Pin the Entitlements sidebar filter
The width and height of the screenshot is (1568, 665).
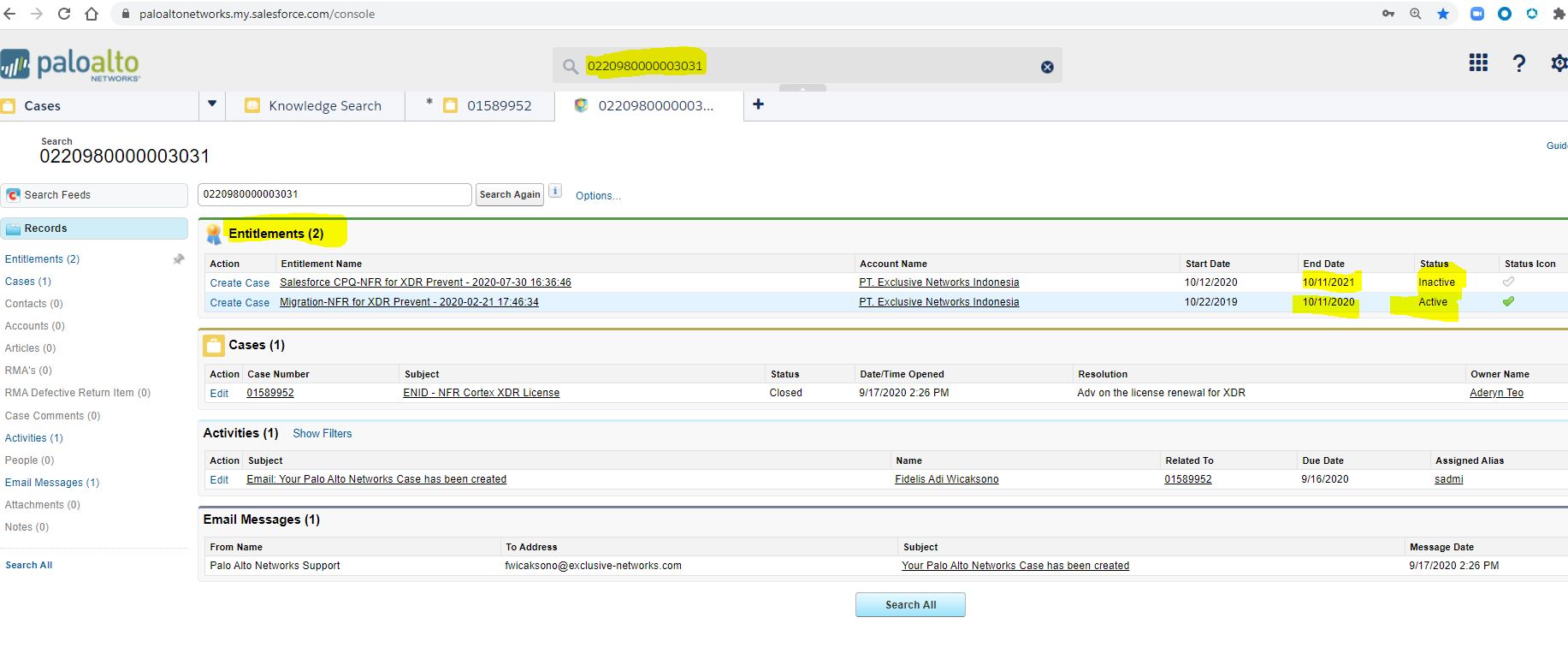point(178,258)
